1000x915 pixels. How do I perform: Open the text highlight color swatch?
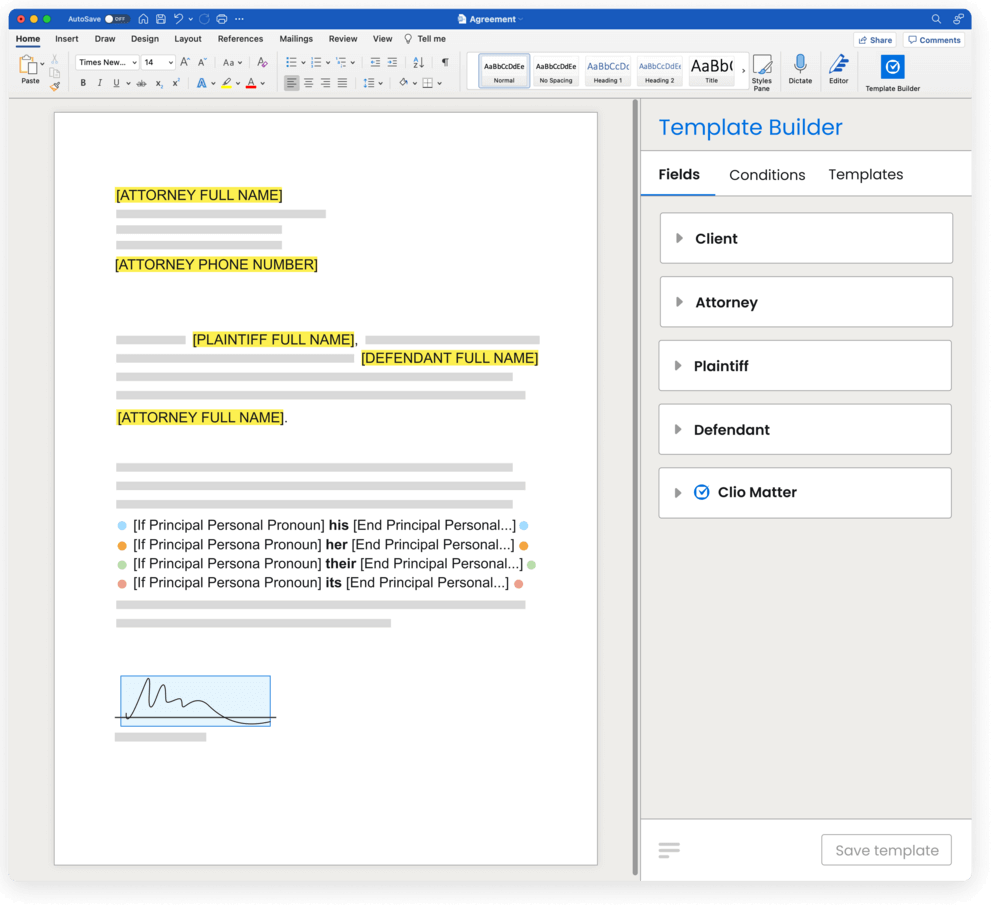[228, 82]
